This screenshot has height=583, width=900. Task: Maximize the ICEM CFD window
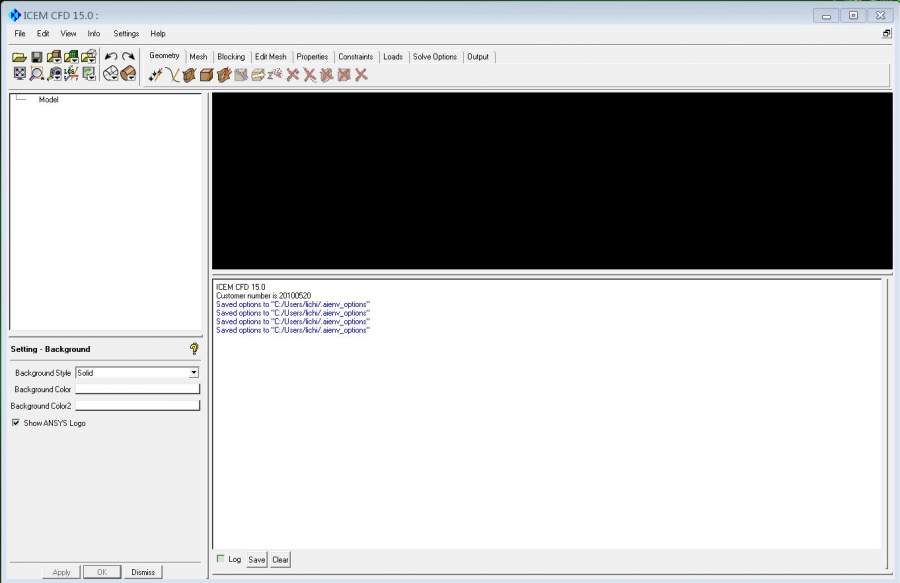tap(854, 15)
